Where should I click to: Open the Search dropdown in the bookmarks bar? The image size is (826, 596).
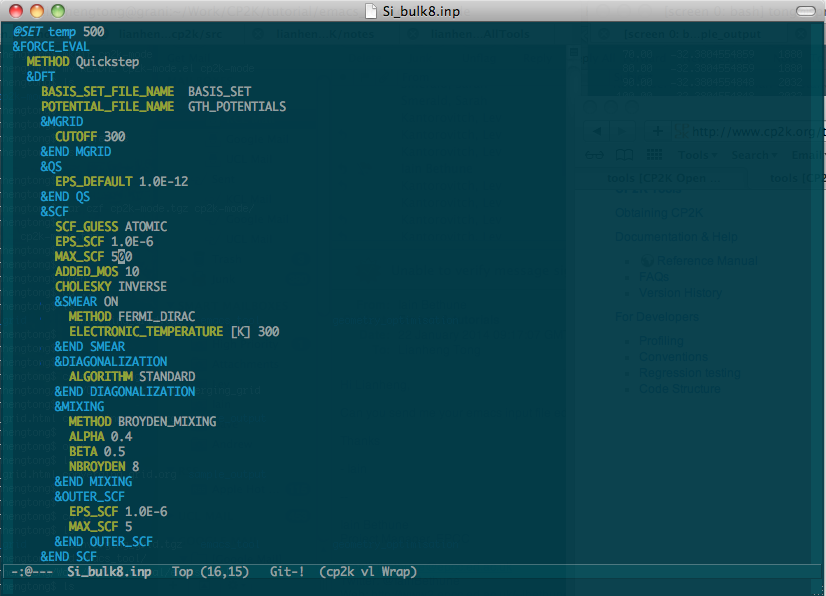pyautogui.click(x=754, y=154)
